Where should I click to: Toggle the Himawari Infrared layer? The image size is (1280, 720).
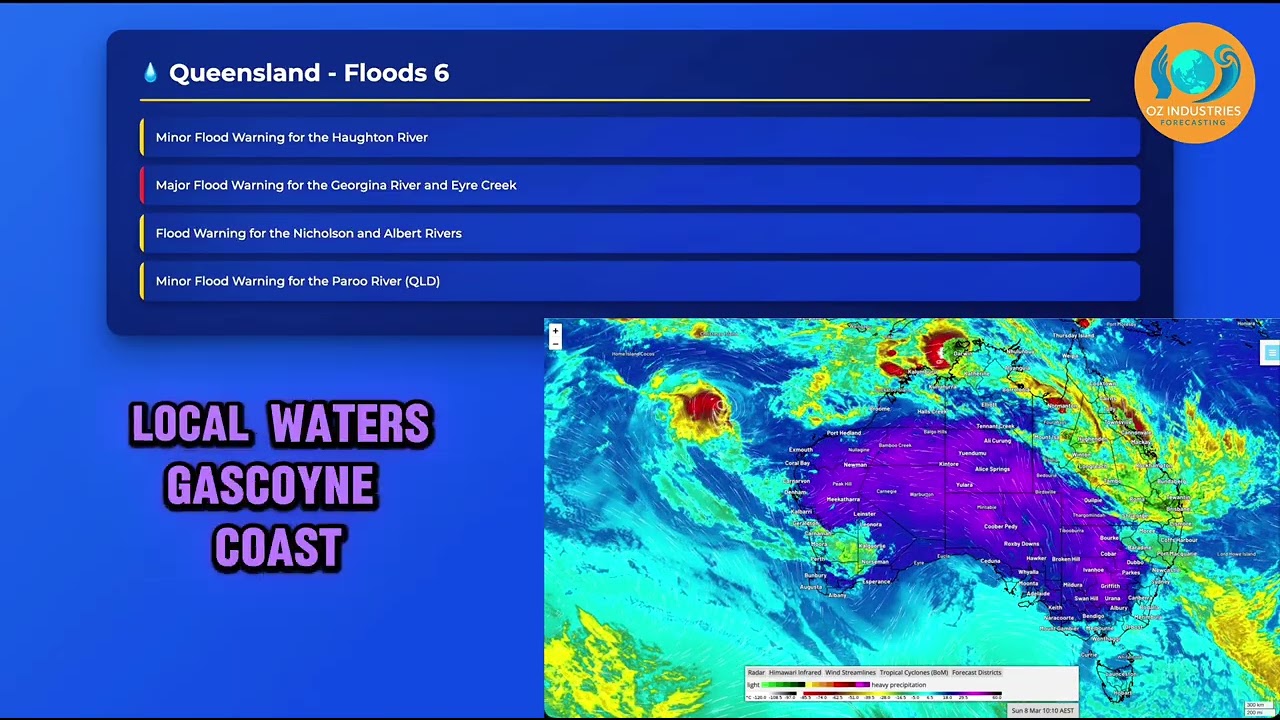(795, 672)
